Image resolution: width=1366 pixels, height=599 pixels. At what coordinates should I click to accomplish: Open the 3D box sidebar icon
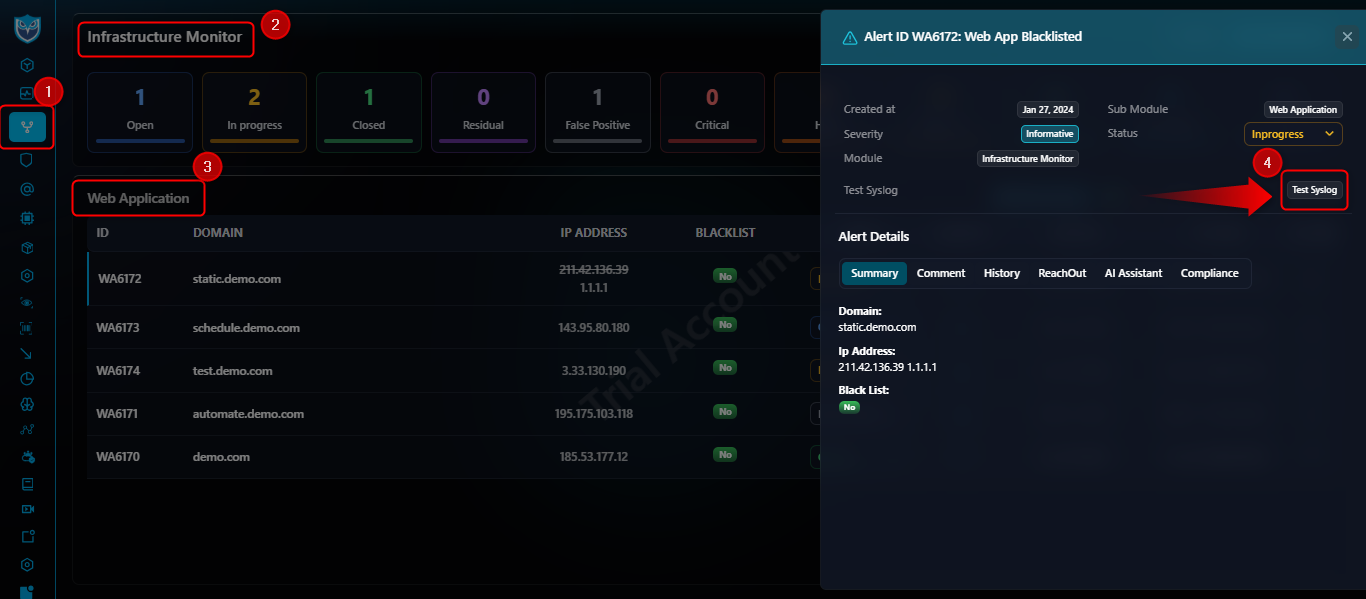point(27,247)
